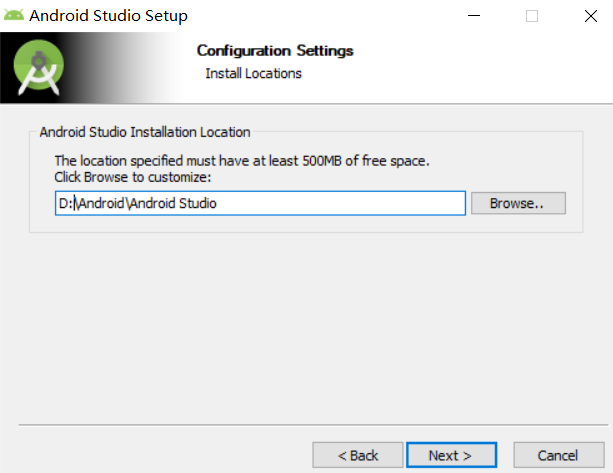Close the Android Studio Setup window
The image size is (613, 473).
[x=591, y=16]
